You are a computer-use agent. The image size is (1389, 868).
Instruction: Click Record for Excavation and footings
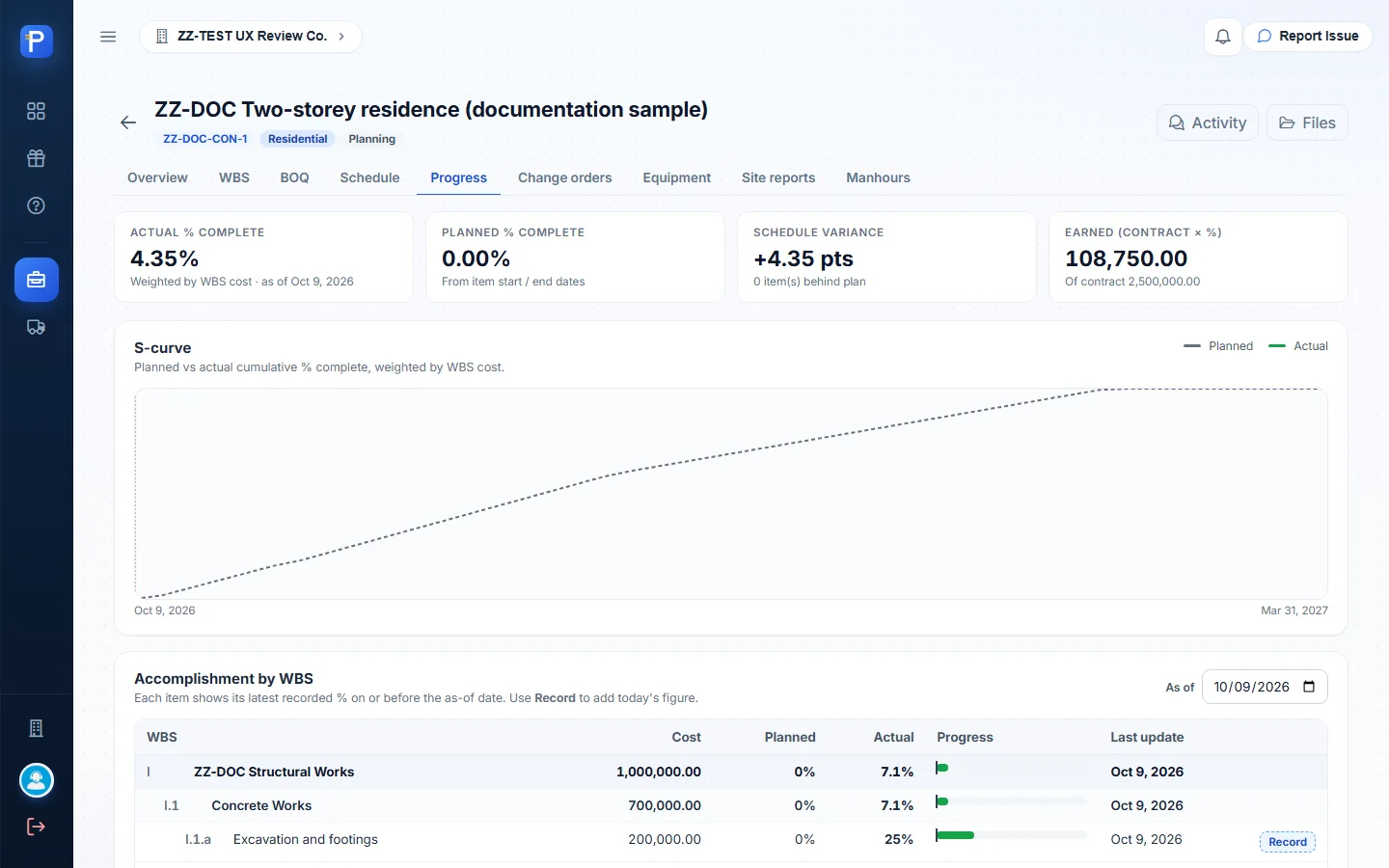[1288, 842]
